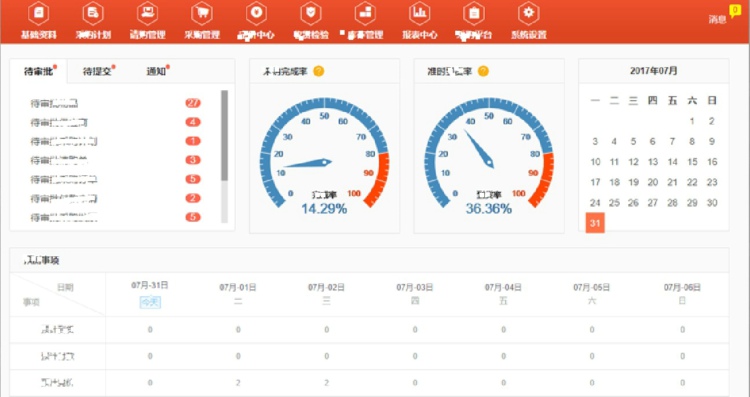Image resolution: width=750 pixels, height=397 pixels.
Task: Open the 基础资料 document icon
Action: click(x=38, y=13)
